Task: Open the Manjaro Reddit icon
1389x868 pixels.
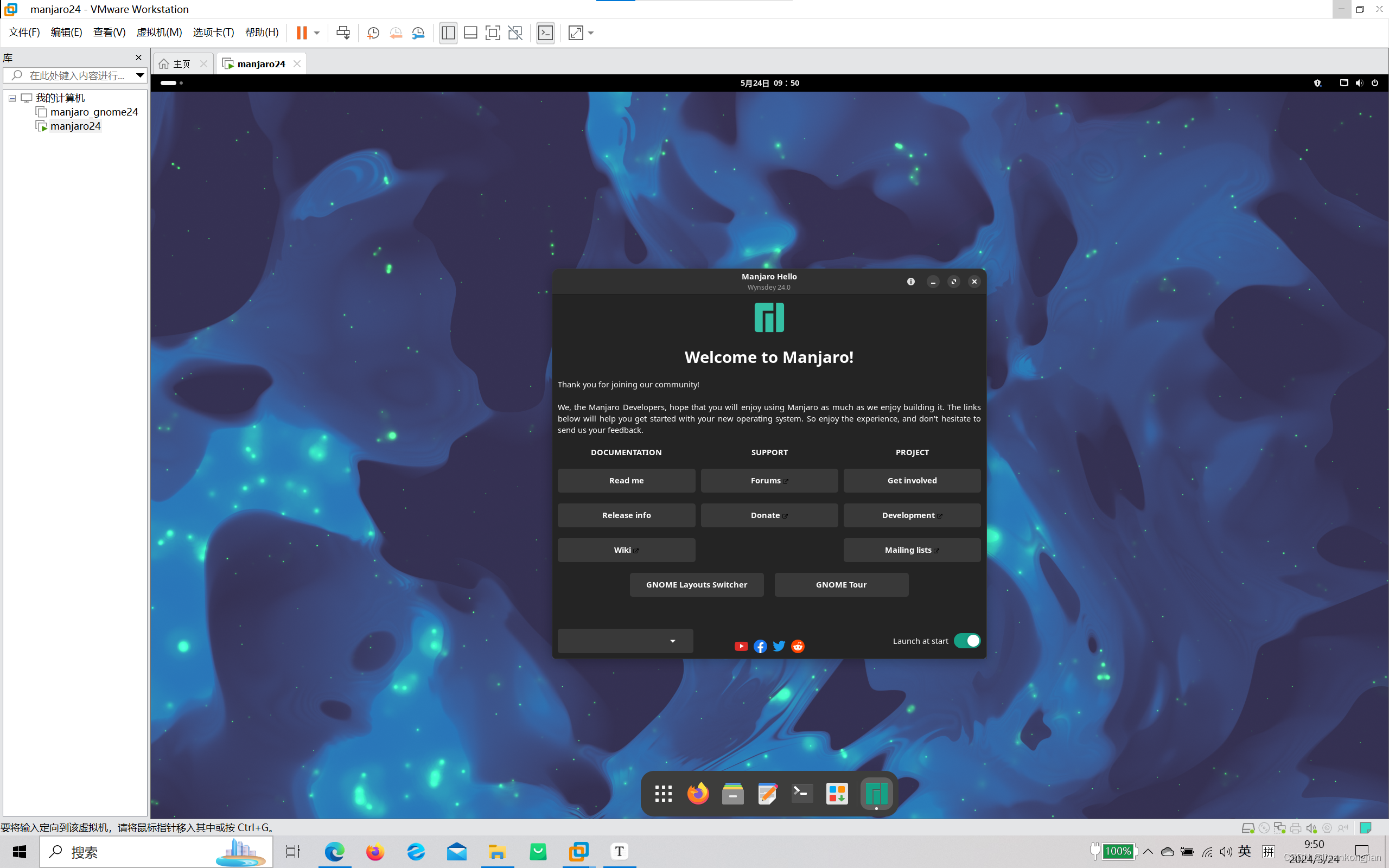Action: (798, 647)
